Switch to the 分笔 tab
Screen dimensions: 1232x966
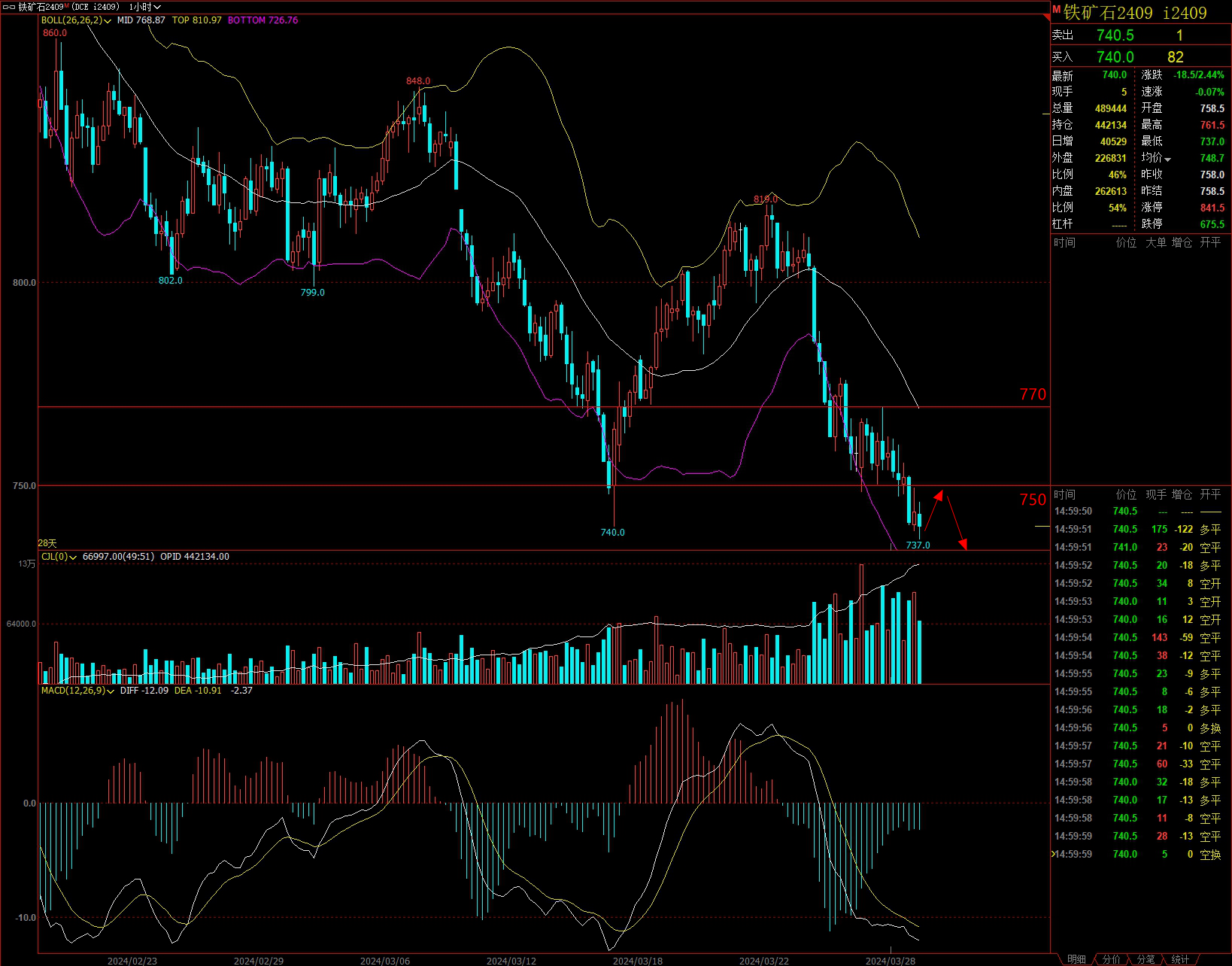click(x=1146, y=959)
